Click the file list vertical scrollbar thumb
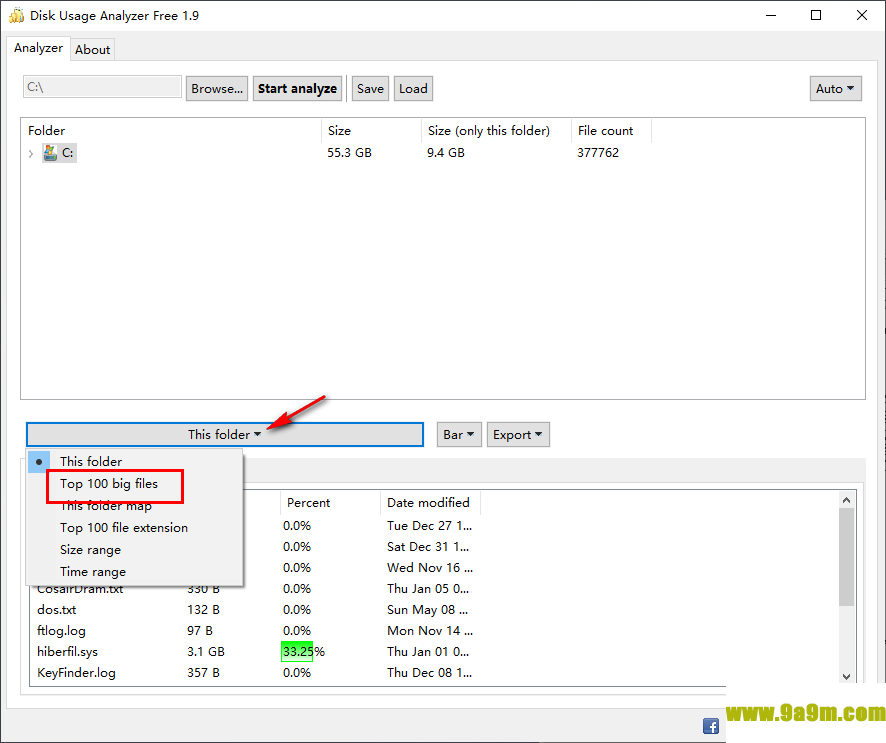 click(846, 557)
